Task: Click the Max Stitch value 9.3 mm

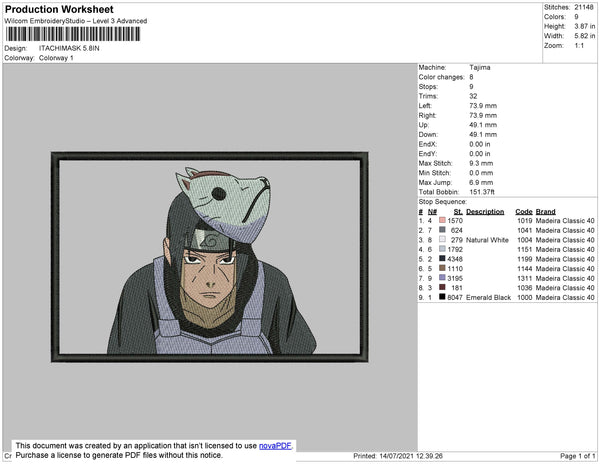Action: click(481, 163)
